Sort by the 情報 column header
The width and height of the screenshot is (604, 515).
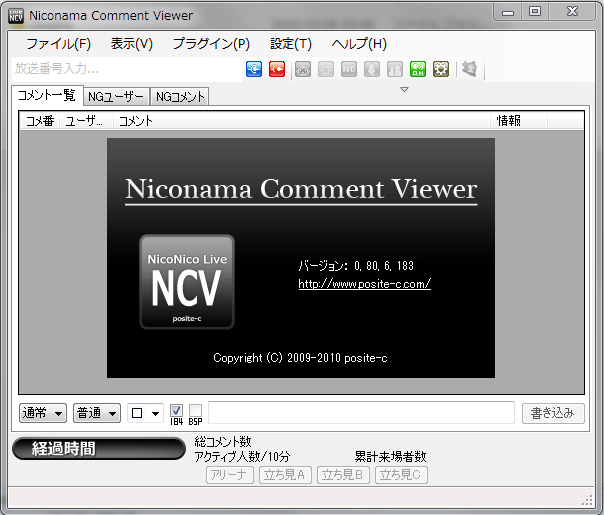click(519, 121)
